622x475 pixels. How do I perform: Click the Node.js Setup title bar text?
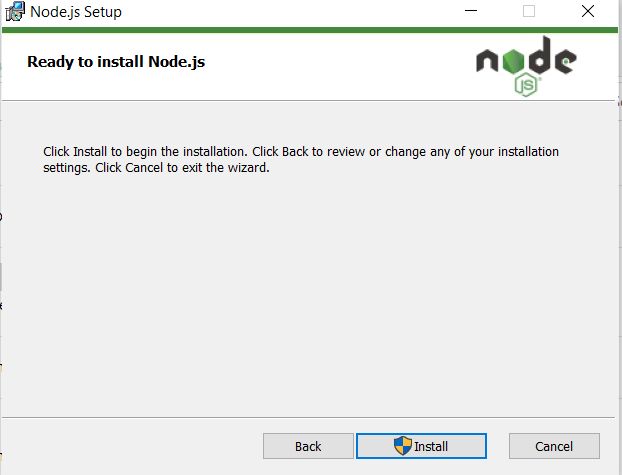pyautogui.click(x=76, y=12)
